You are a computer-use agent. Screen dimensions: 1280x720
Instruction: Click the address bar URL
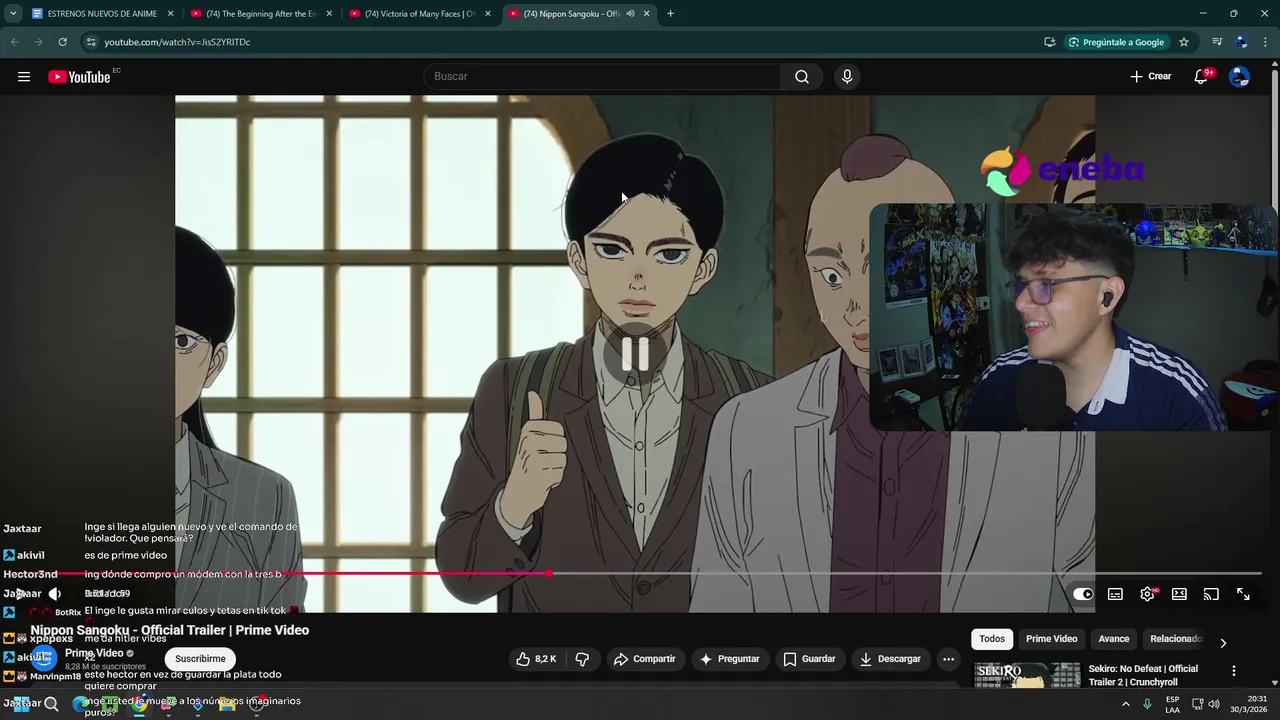pos(177,42)
